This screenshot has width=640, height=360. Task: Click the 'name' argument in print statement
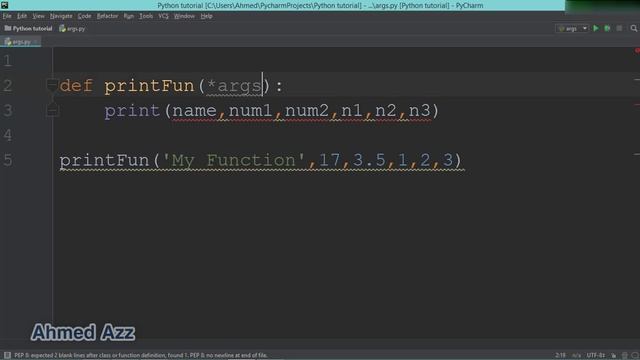coord(194,111)
